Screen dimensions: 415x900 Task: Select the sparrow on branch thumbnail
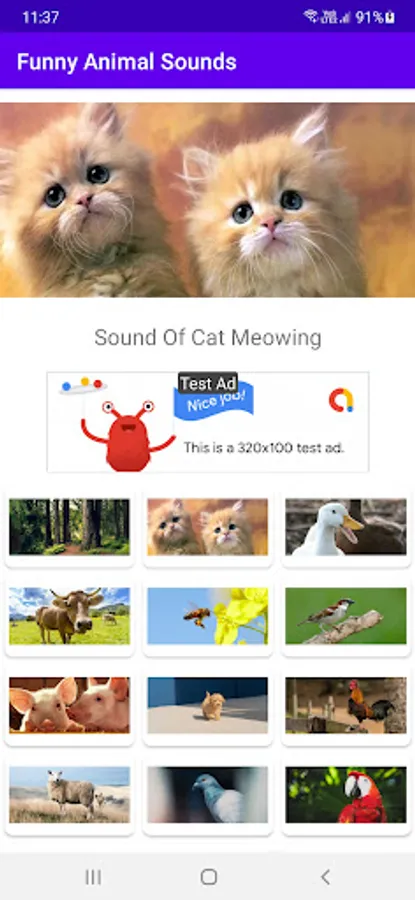pos(346,616)
